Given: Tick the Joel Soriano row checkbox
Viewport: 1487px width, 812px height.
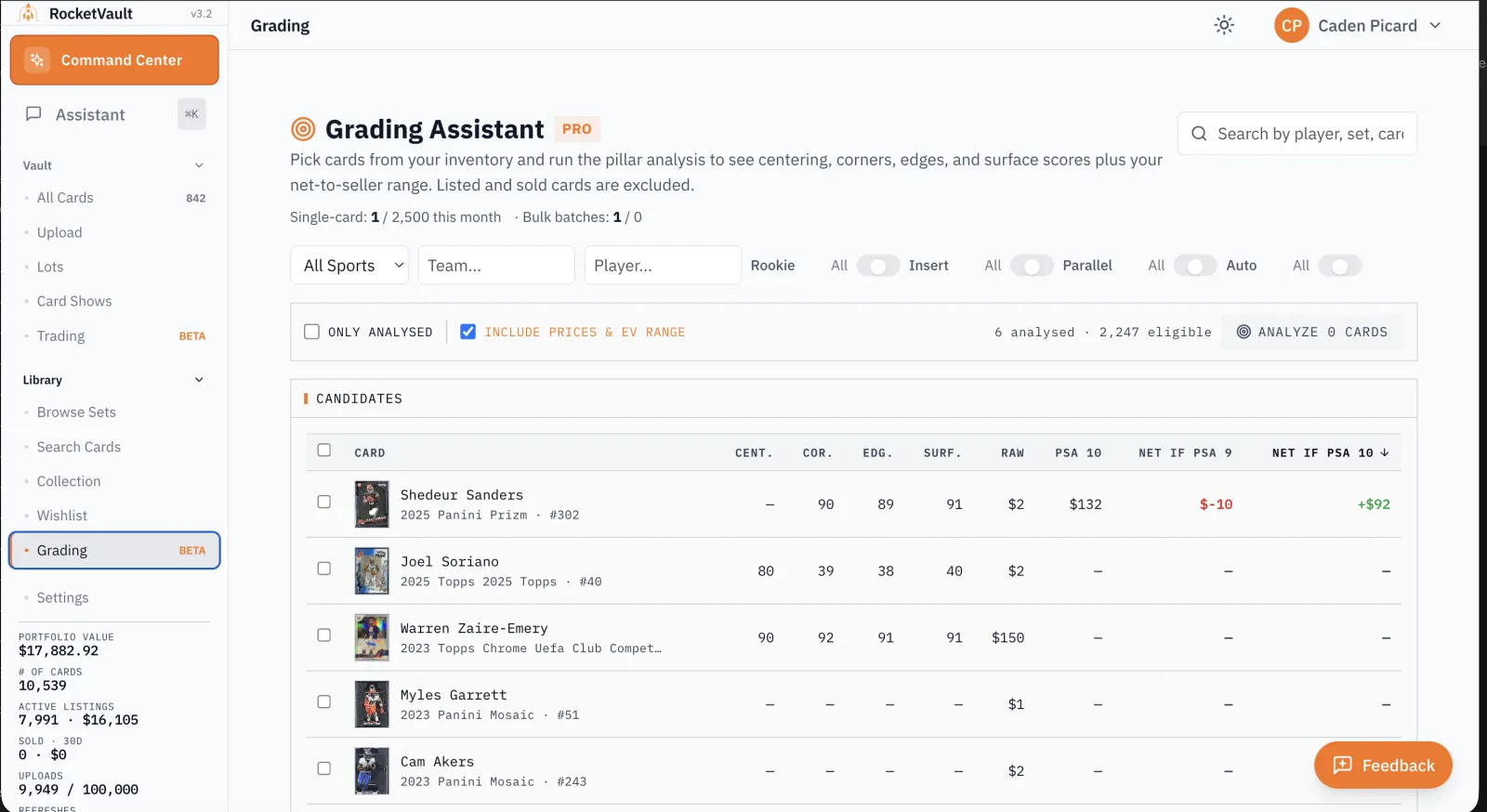Looking at the screenshot, I should [324, 569].
